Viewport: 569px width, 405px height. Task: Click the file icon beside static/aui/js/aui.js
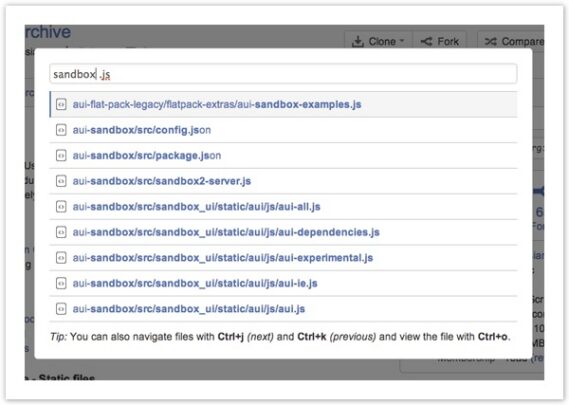click(x=61, y=309)
